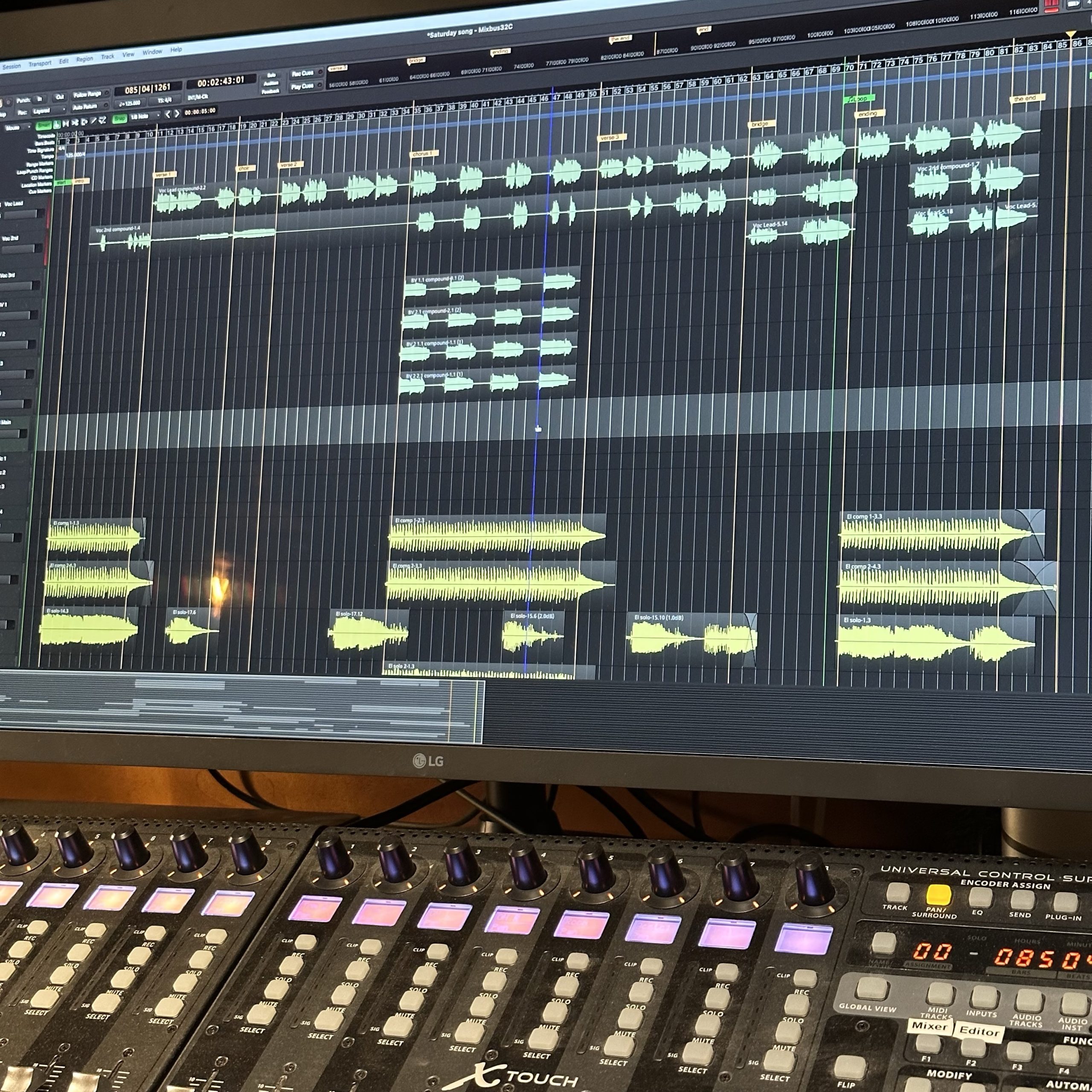Screen dimensions: 1092x1092
Task: Open the Session menu
Action: [x=12, y=67]
